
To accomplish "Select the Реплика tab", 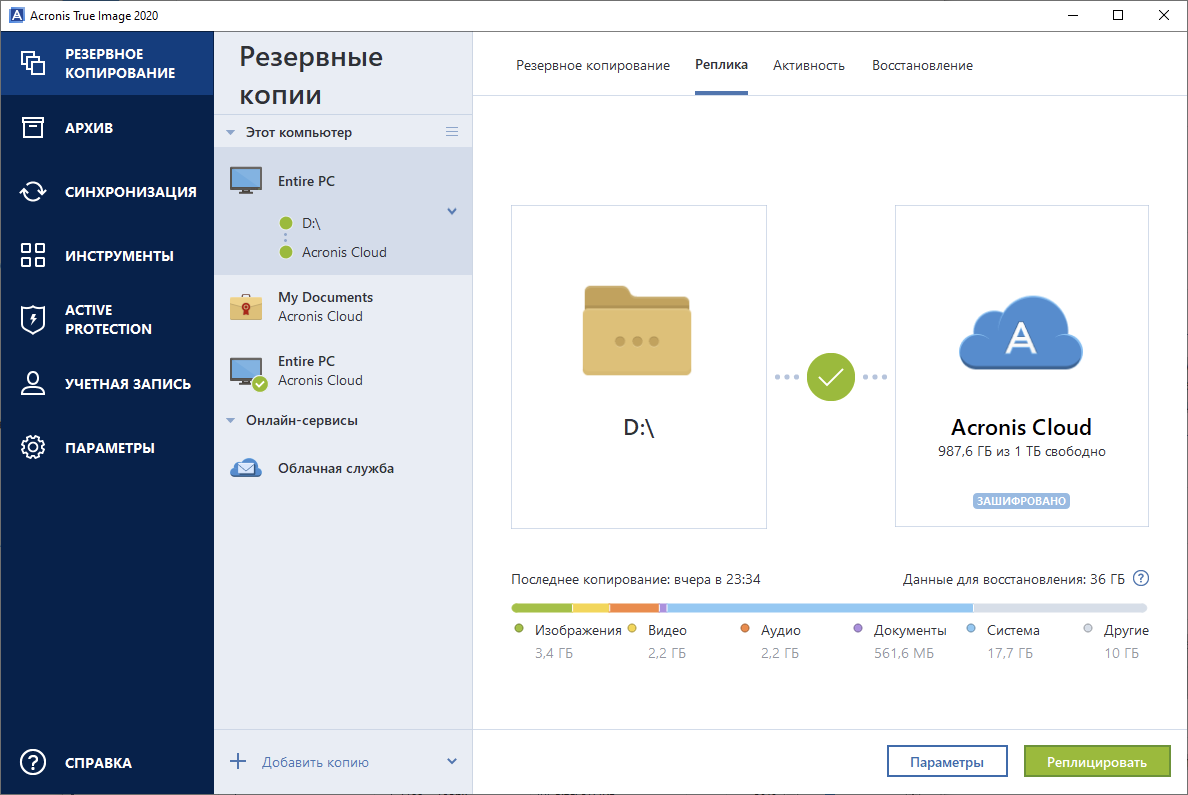I will click(721, 65).
